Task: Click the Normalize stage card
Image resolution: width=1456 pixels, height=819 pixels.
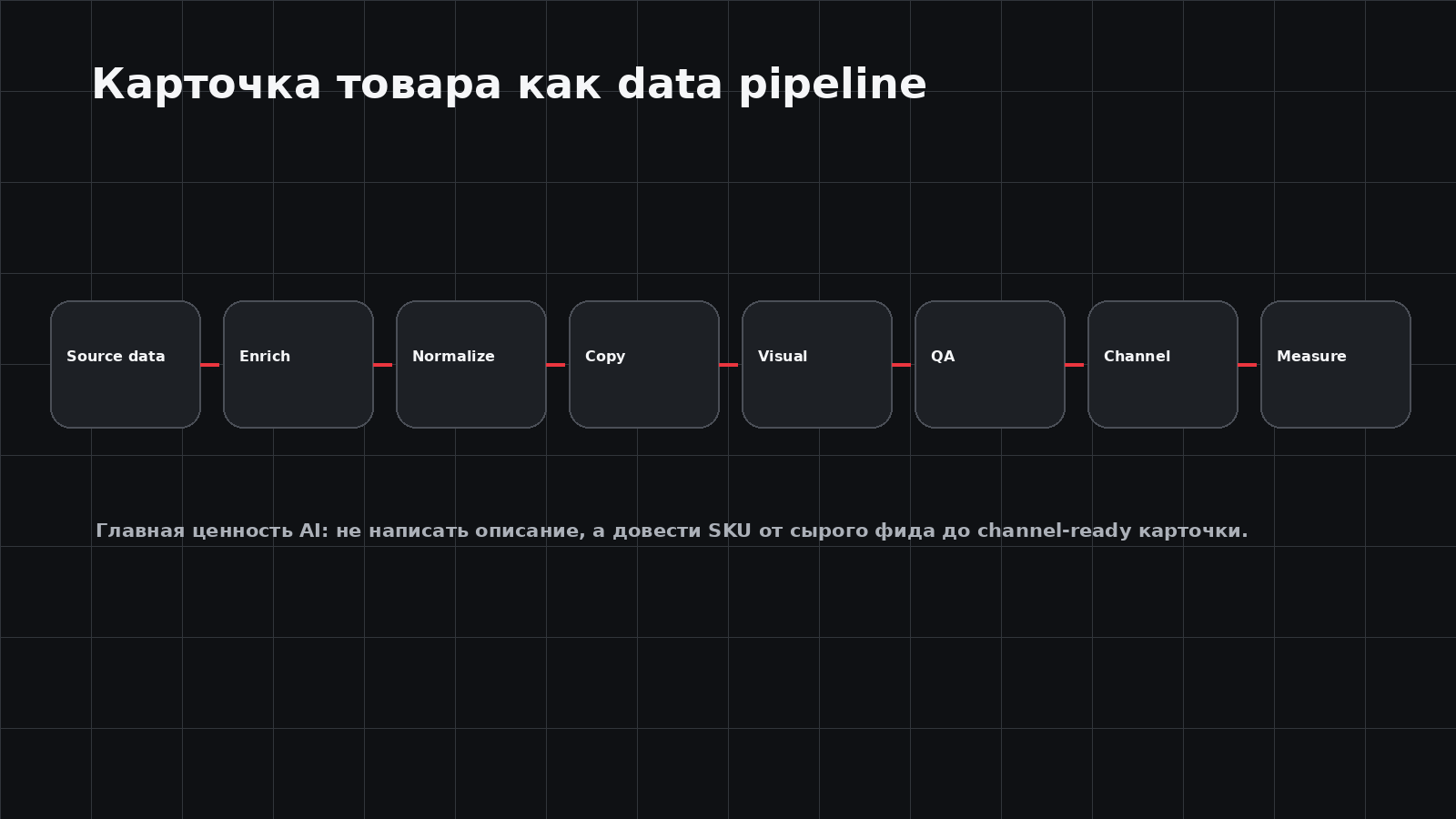Action: point(471,364)
